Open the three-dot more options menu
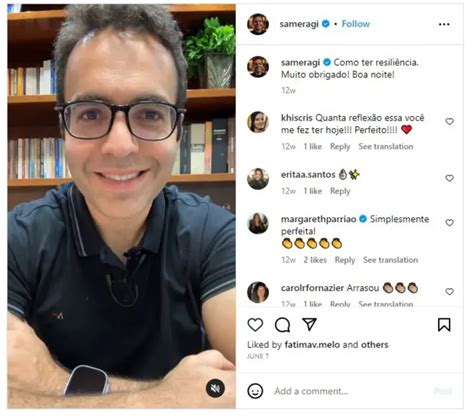474x418 pixels. (444, 24)
